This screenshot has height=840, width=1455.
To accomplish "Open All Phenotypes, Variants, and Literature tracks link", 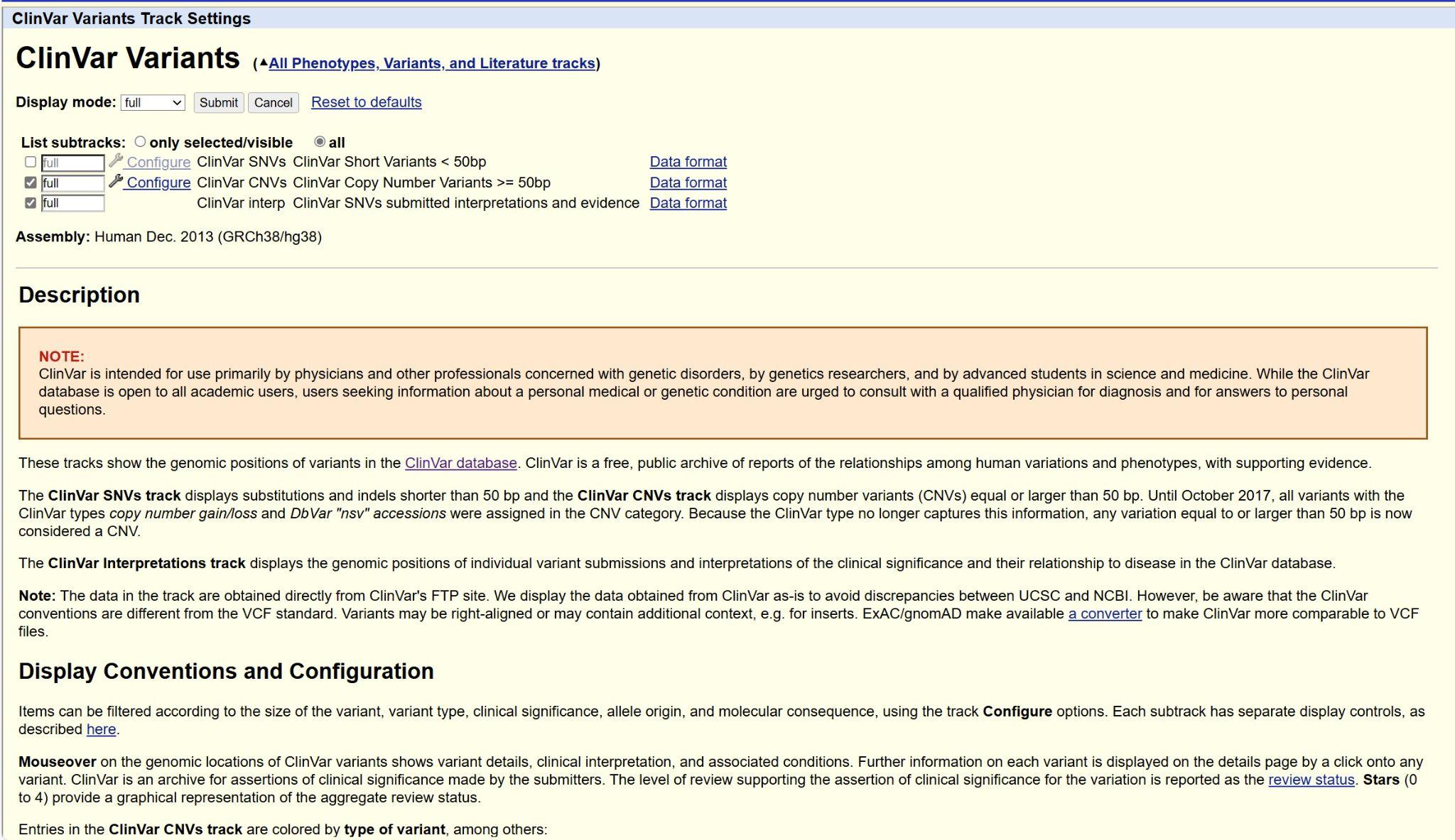I will (432, 63).
